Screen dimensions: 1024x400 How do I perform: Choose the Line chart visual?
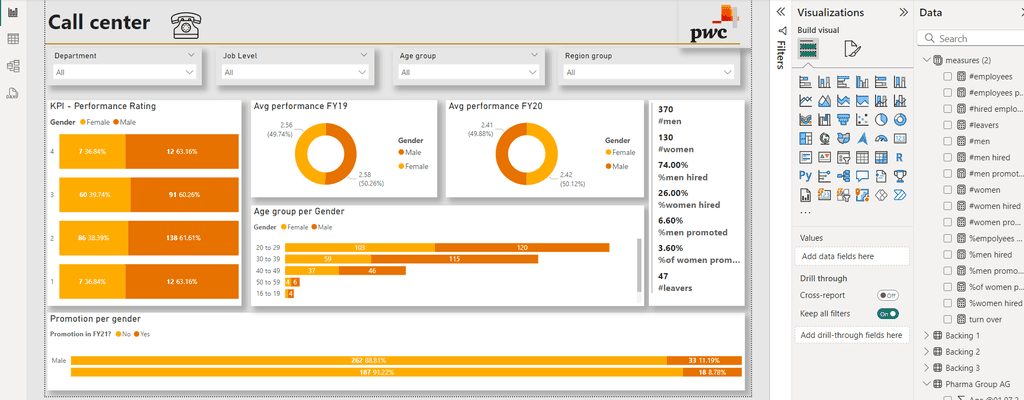point(805,101)
